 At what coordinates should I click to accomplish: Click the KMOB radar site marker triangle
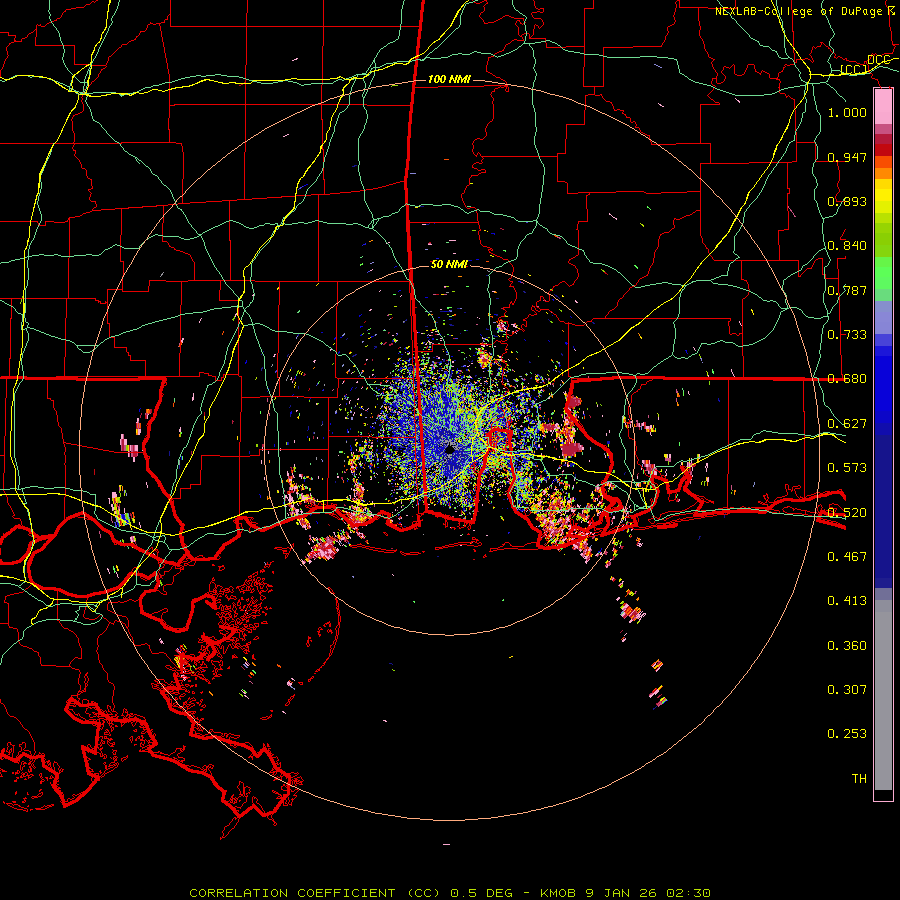[449, 448]
